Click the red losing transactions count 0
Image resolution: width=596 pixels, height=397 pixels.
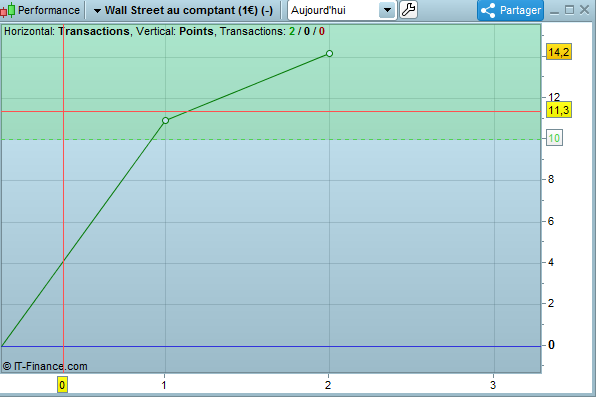(x=322, y=31)
